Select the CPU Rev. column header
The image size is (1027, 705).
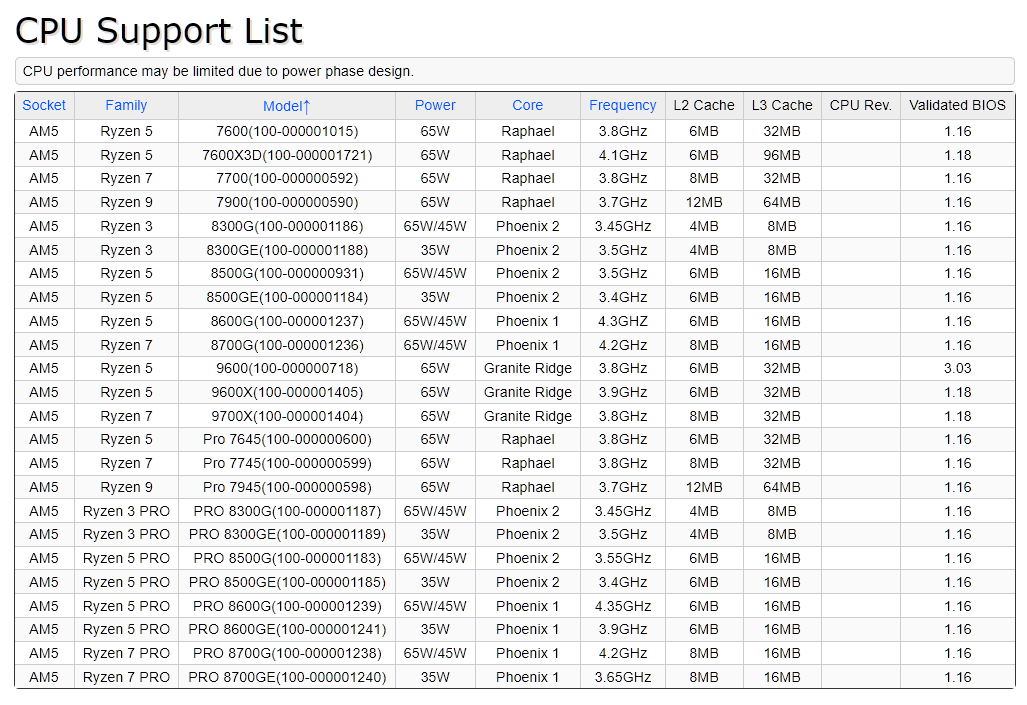[x=860, y=105]
